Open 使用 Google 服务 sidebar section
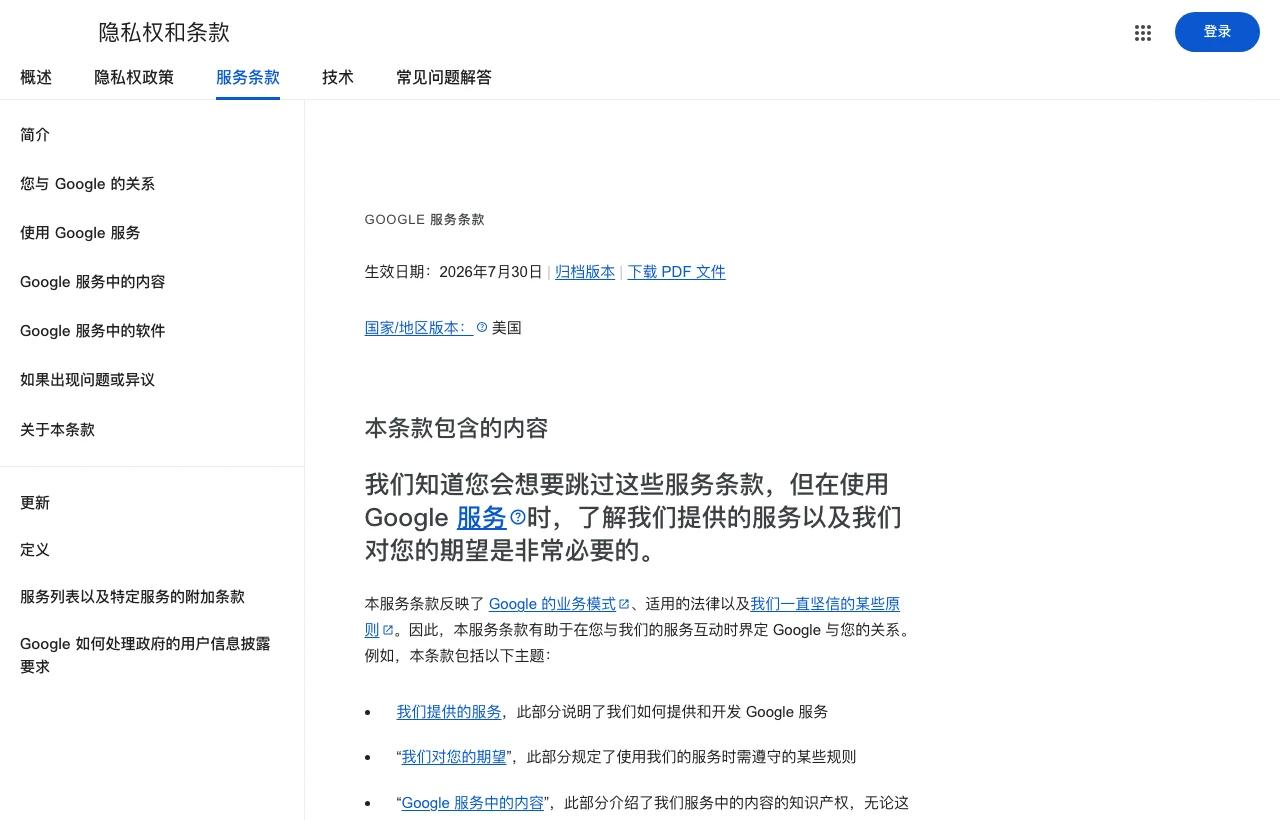1280x820 pixels. tap(80, 232)
